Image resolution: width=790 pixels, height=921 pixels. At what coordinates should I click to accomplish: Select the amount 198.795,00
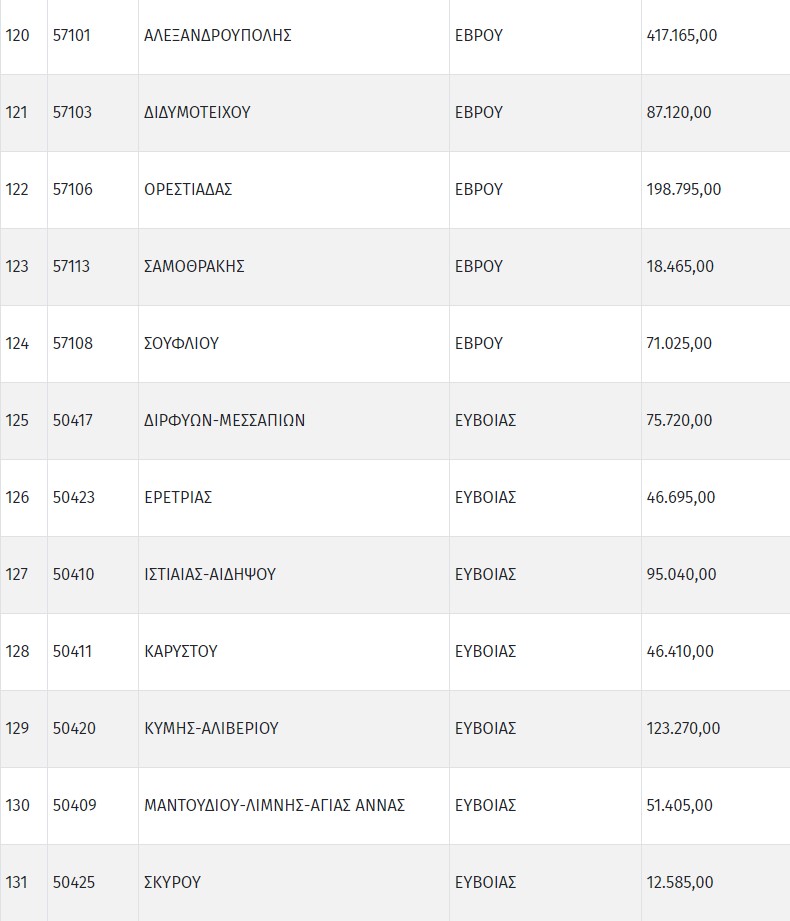(684, 190)
